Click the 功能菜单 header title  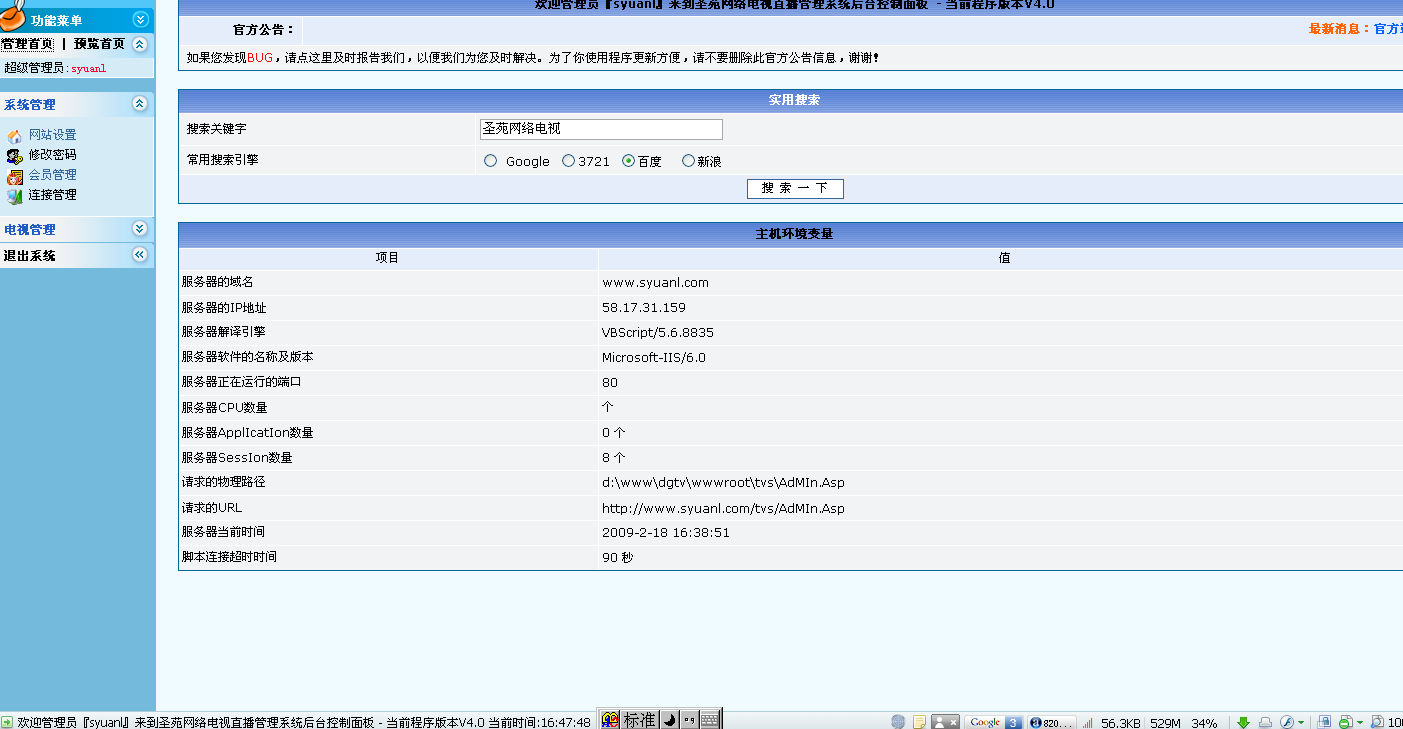[57, 20]
